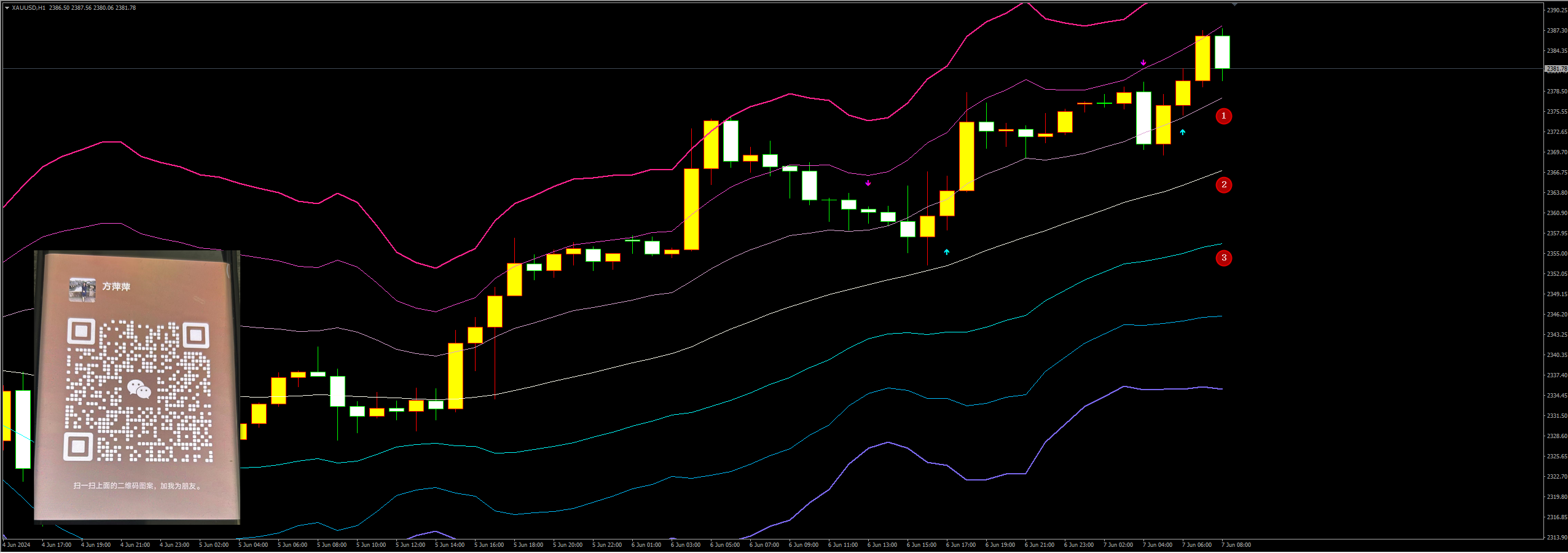Click the 6 Jun 13:00 time label
Image resolution: width=1568 pixels, height=553 pixels.
pos(882,545)
